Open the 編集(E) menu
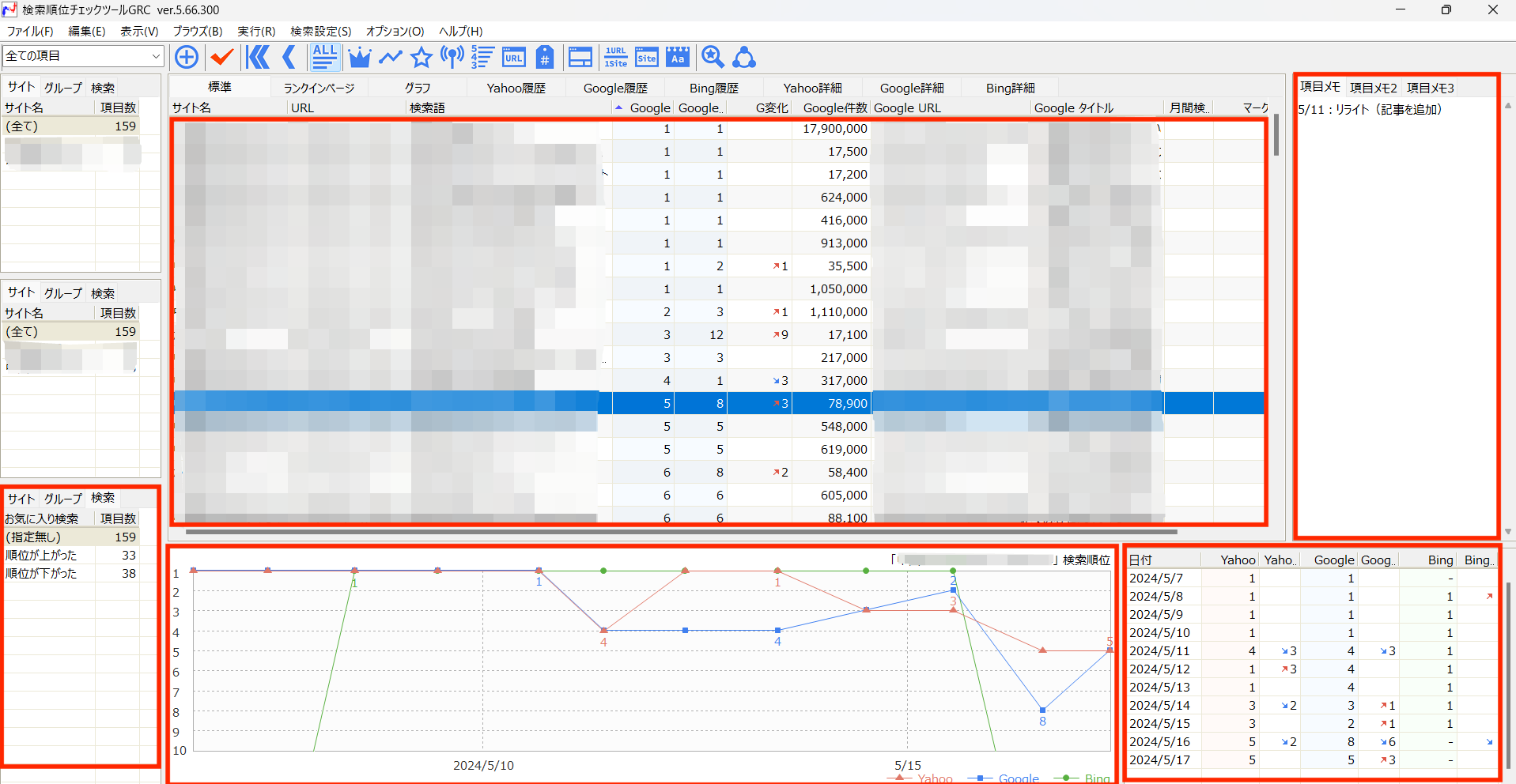Viewport: 1516px width, 784px height. pos(87,31)
